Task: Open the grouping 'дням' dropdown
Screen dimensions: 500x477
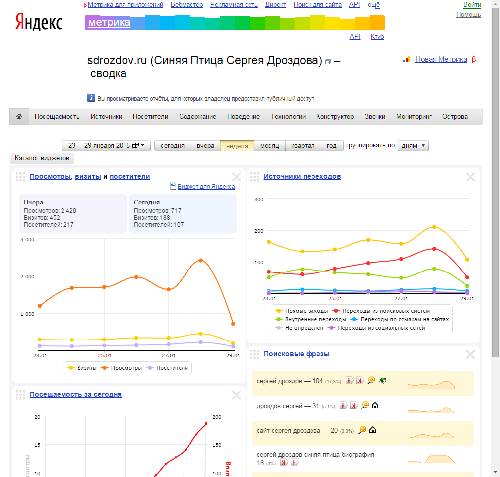Action: pyautogui.click(x=413, y=146)
